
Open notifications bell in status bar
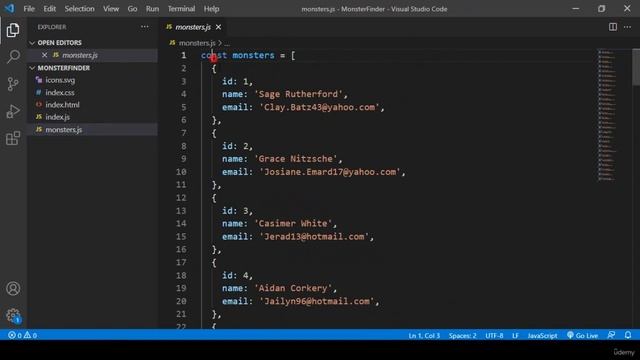[x=628, y=335]
